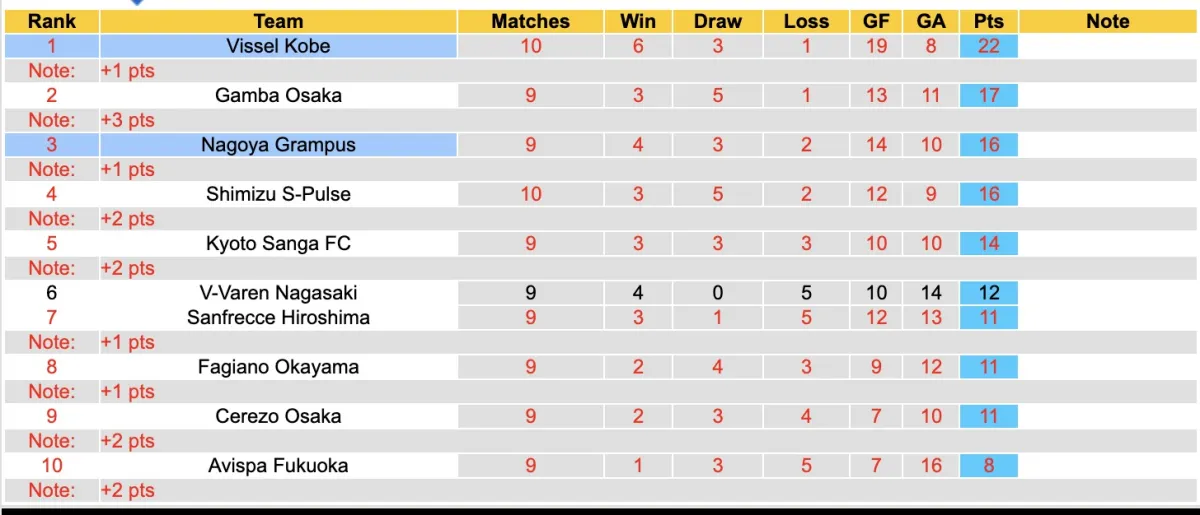Open Fagiano Okayama team entry
1200x515 pixels.
[278, 367]
